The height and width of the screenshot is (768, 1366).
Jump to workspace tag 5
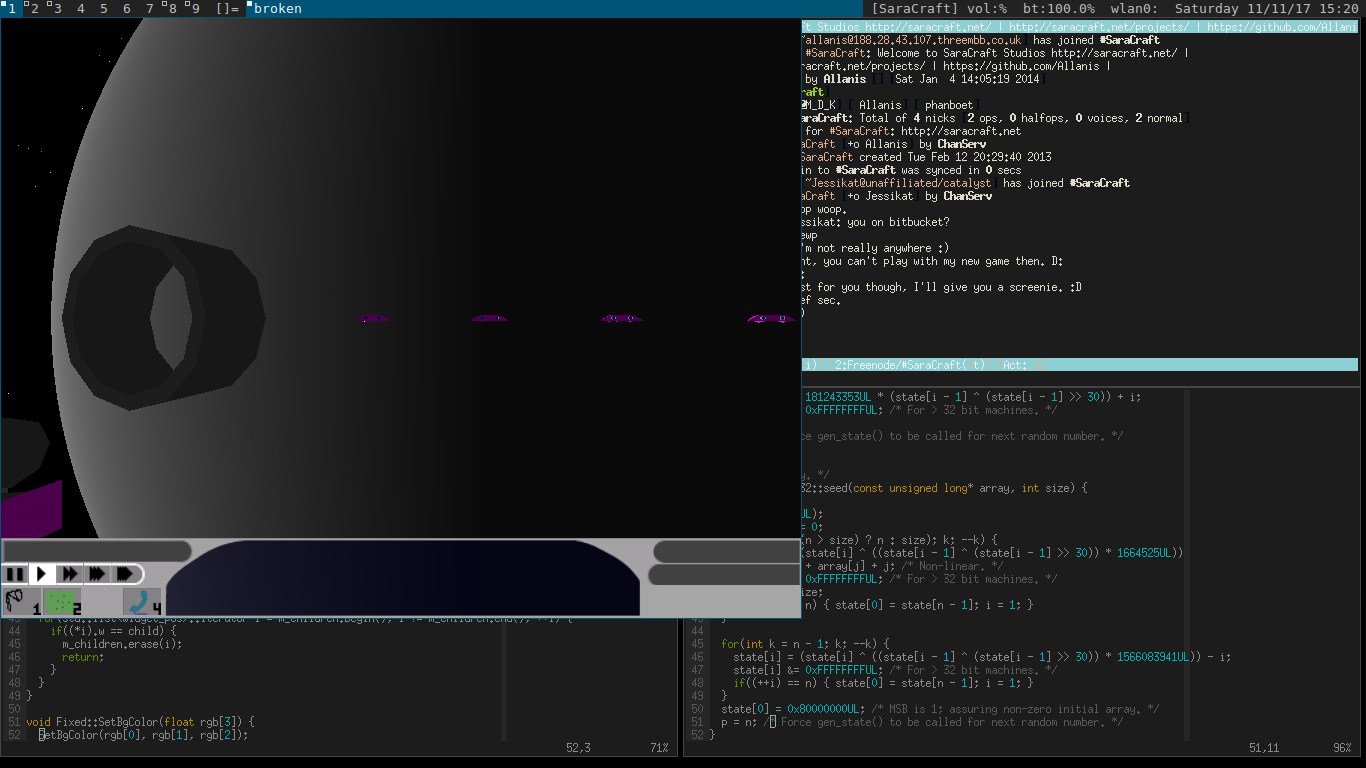[x=103, y=9]
